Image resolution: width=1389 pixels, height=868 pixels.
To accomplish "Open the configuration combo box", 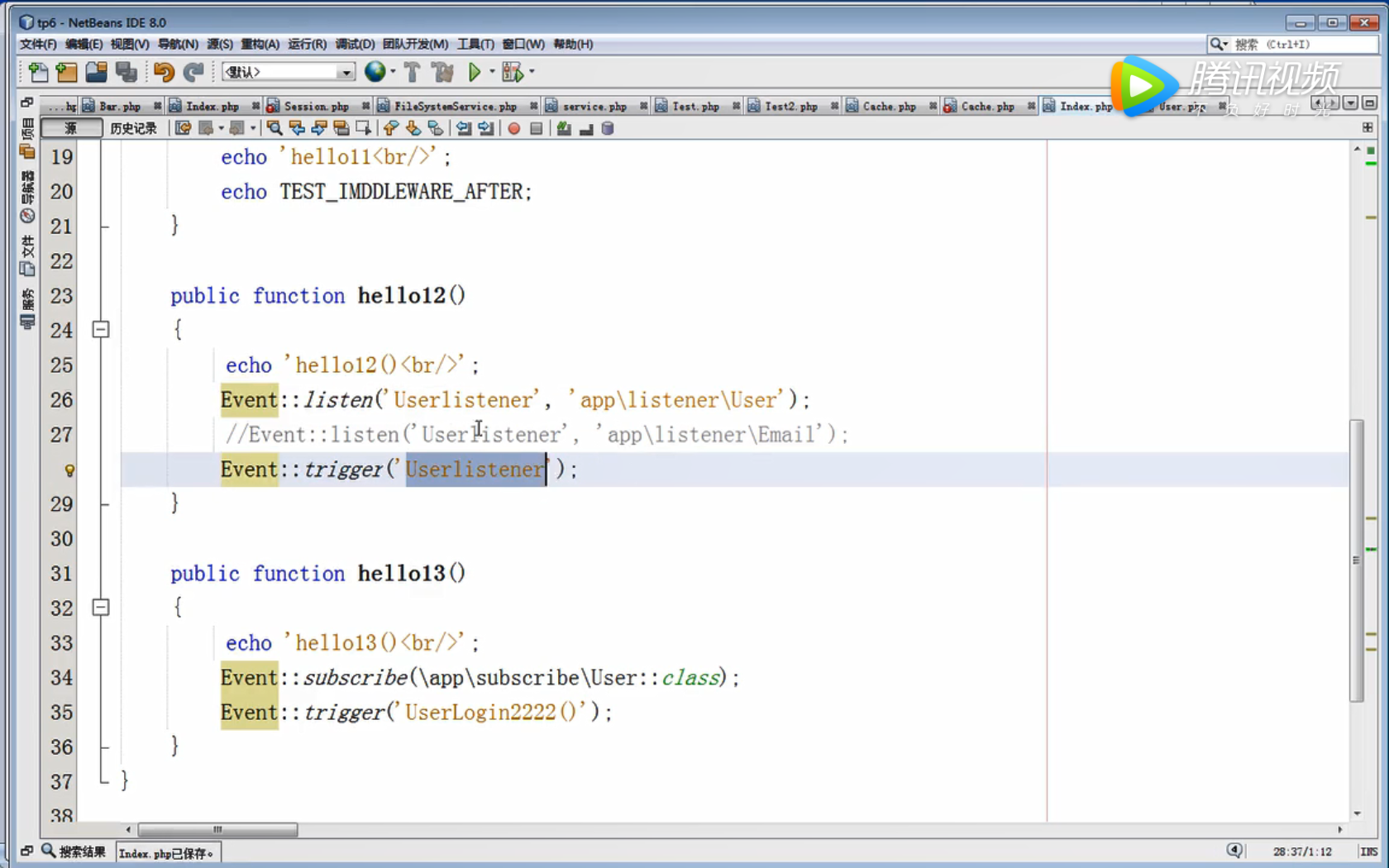I will point(289,72).
